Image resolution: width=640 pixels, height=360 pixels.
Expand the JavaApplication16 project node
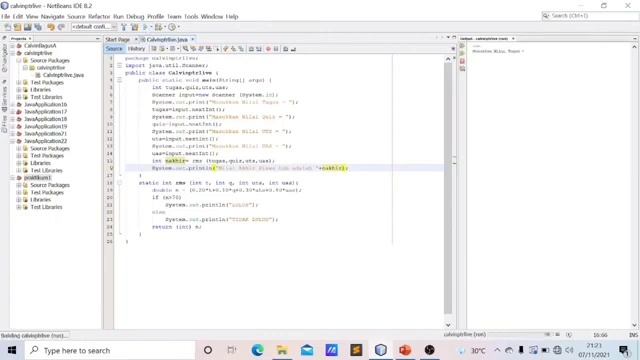[x=12, y=104]
